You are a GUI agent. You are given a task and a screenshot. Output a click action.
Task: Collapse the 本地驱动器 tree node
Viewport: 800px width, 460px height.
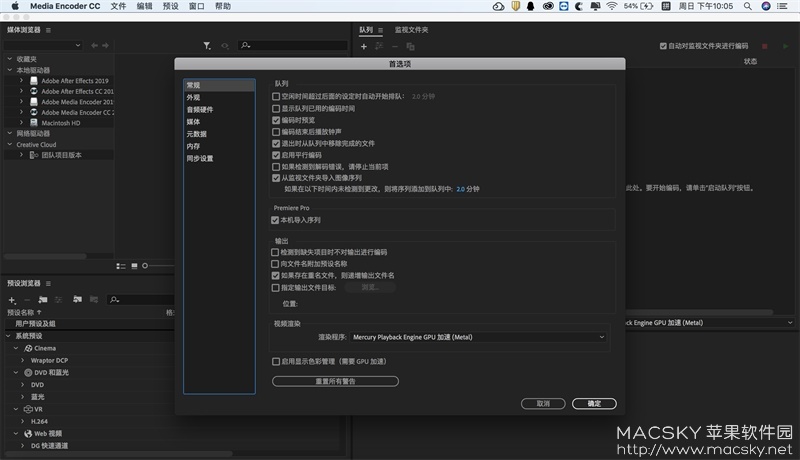pos(10,70)
